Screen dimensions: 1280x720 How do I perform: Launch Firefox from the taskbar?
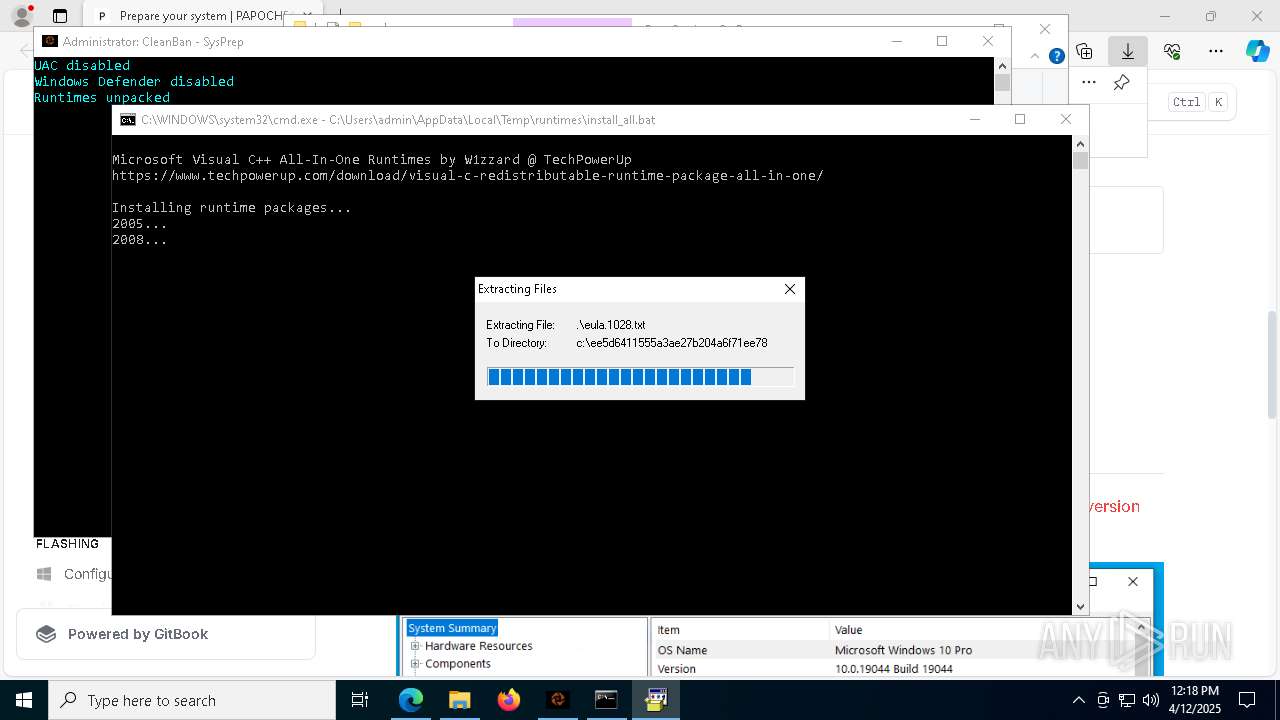pos(509,700)
